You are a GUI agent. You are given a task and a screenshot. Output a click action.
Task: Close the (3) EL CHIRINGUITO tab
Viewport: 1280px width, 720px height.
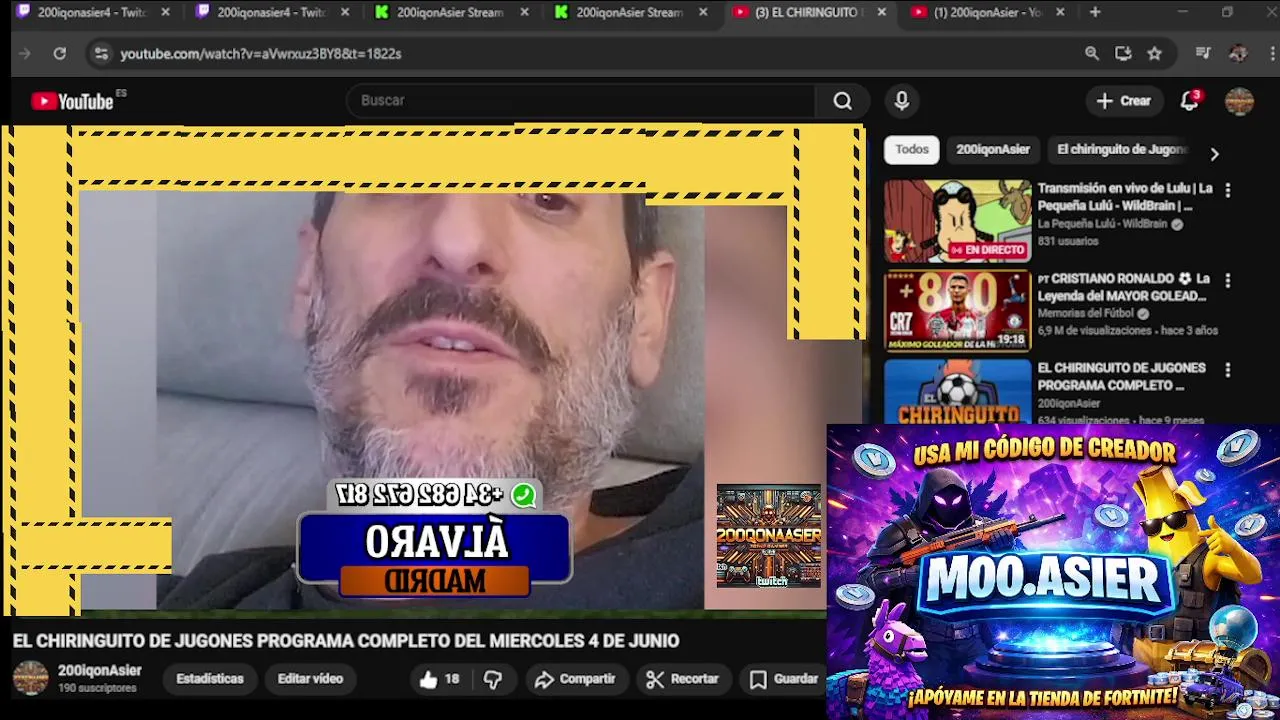point(881,12)
